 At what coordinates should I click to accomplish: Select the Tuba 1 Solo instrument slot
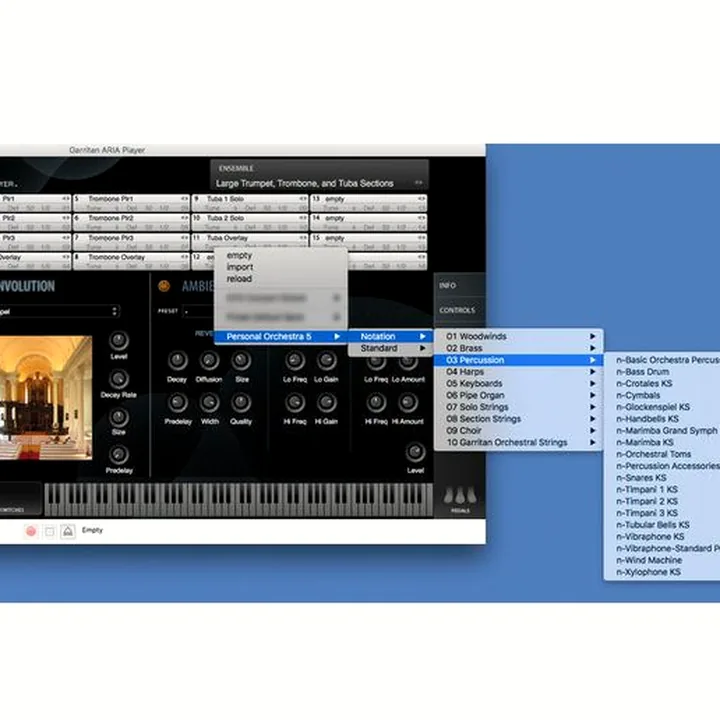(250, 203)
